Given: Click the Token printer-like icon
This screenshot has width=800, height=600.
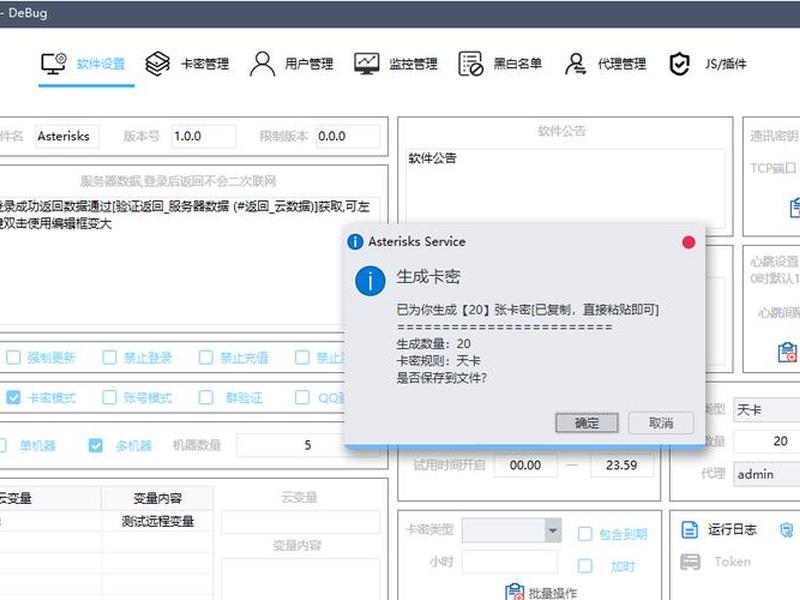Looking at the screenshot, I should [690, 562].
